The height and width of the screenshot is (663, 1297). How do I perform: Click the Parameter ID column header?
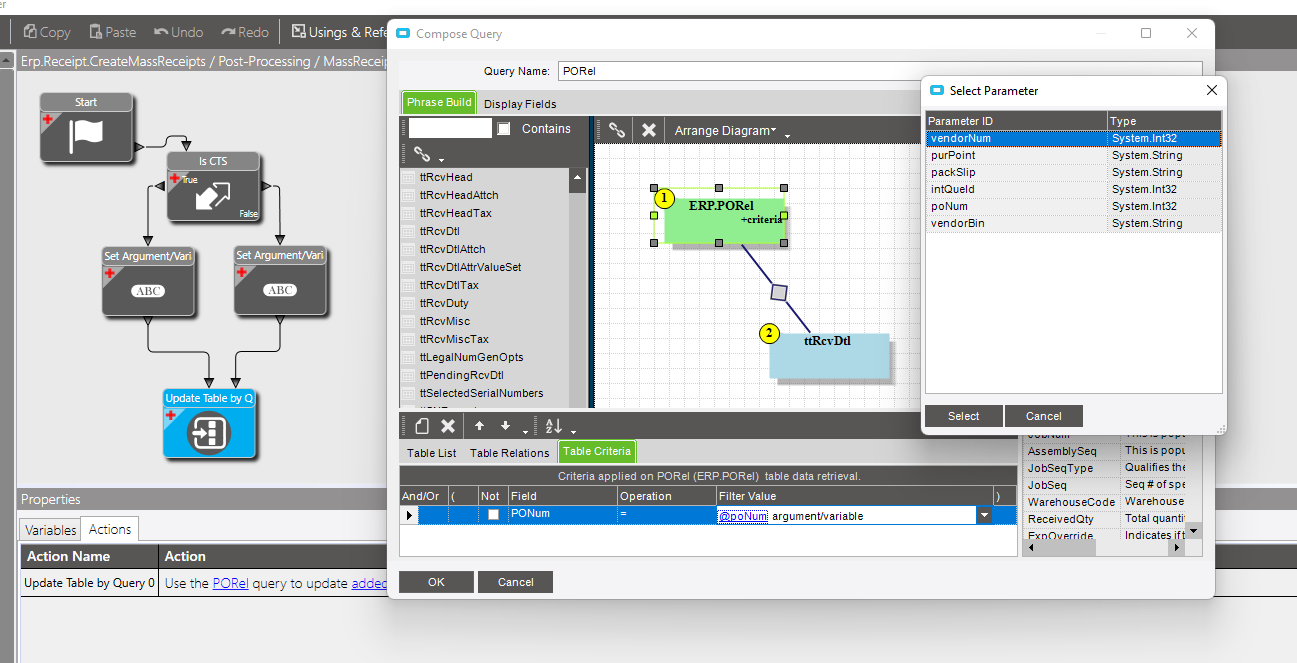click(x=1016, y=121)
